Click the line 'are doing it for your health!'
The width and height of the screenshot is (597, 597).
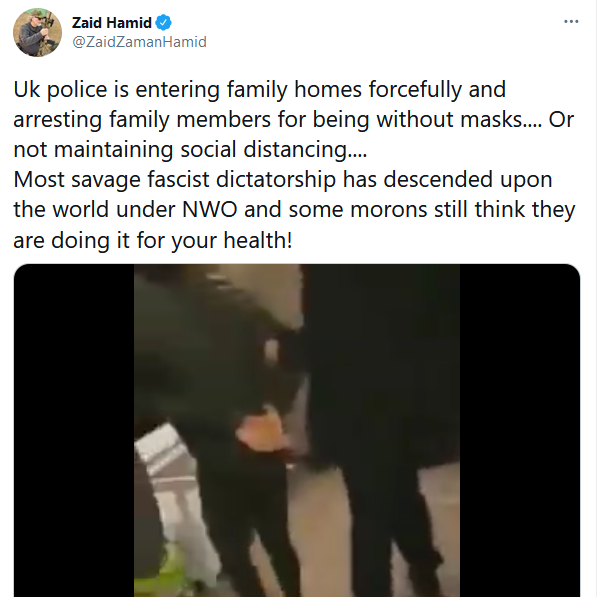153,240
